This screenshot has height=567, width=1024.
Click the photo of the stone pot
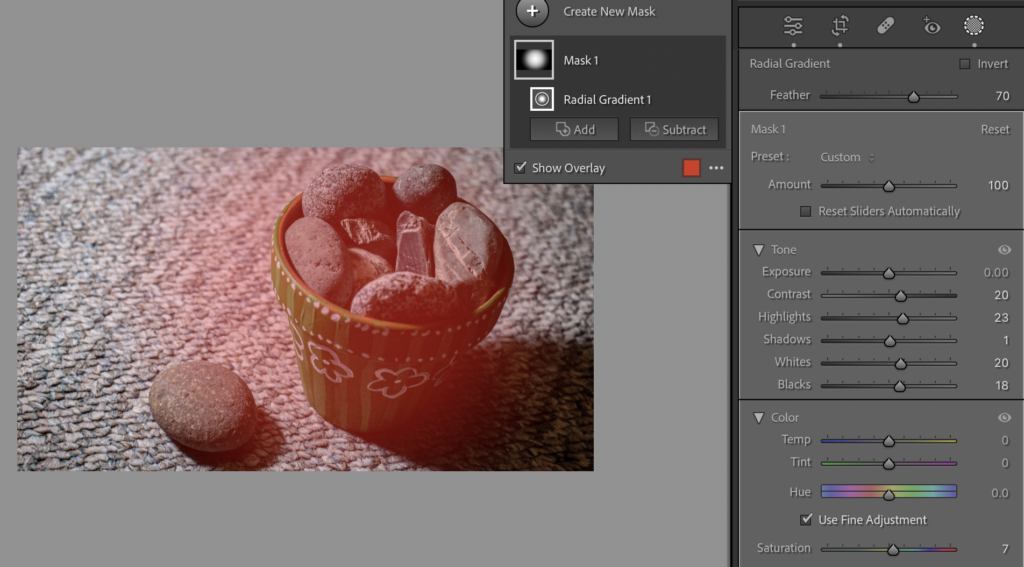pyautogui.click(x=305, y=308)
